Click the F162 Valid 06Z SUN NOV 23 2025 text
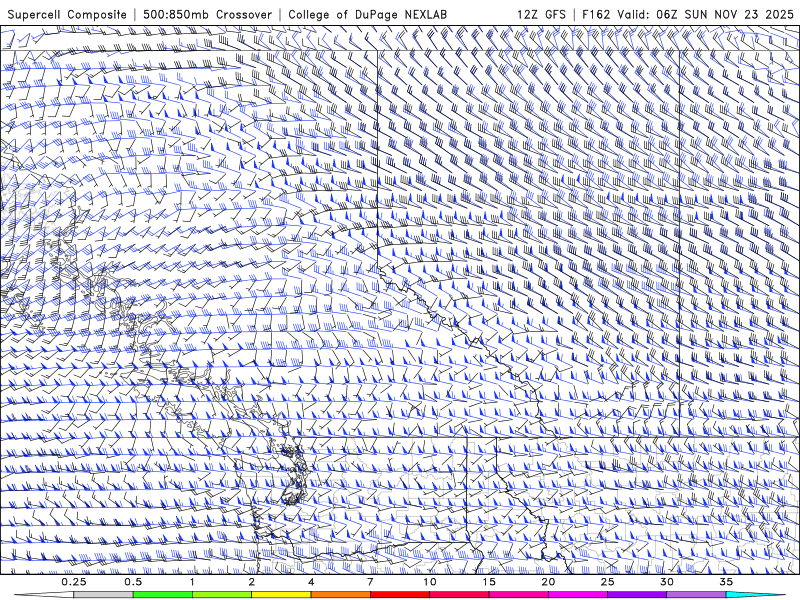This screenshot has width=800, height=600. pos(688,14)
